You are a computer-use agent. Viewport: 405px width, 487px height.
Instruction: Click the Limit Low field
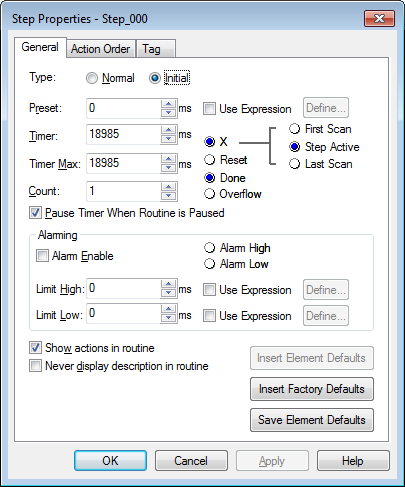pyautogui.click(x=123, y=313)
